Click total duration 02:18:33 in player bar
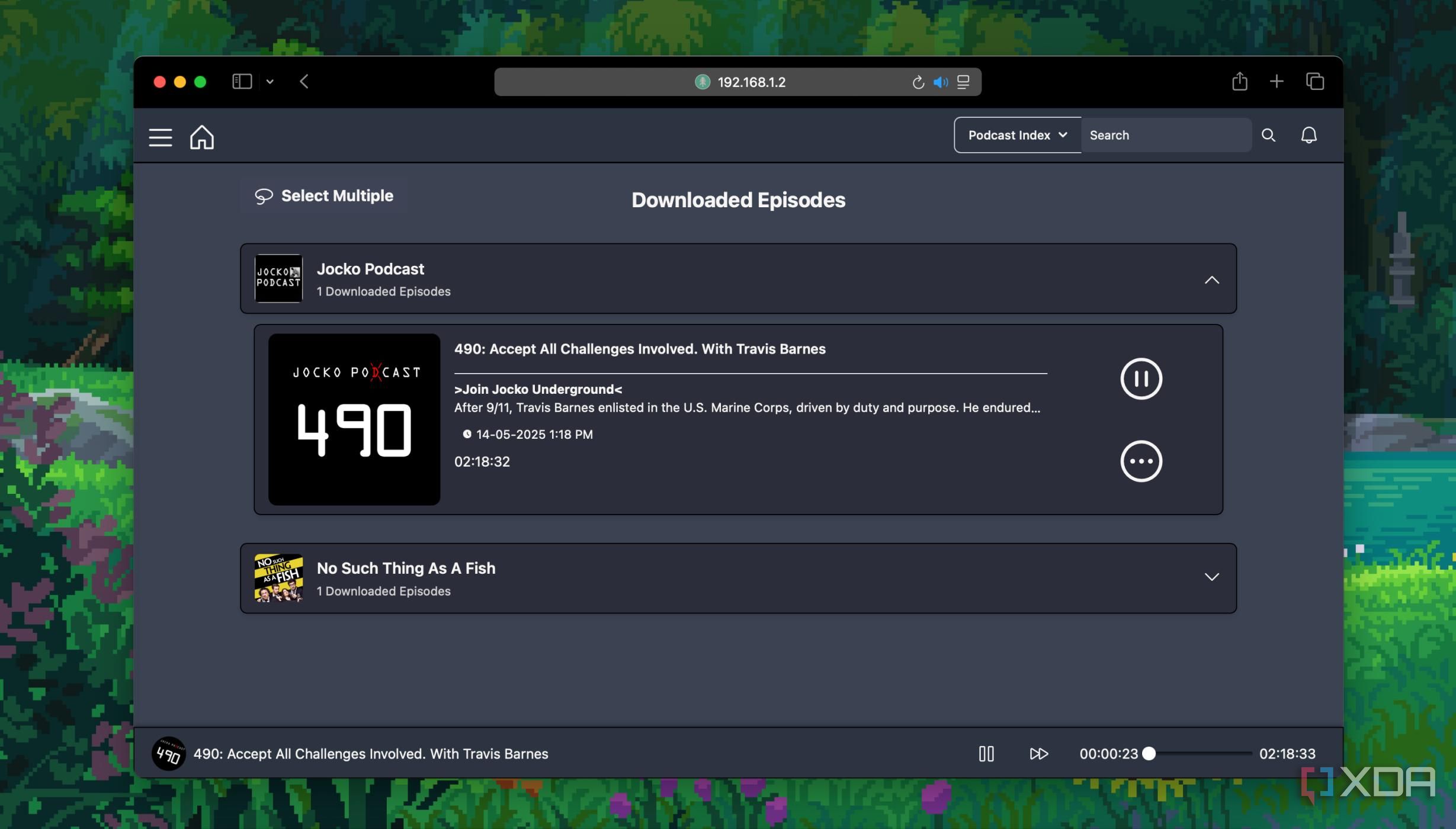The height and width of the screenshot is (829, 1456). coord(1287,754)
